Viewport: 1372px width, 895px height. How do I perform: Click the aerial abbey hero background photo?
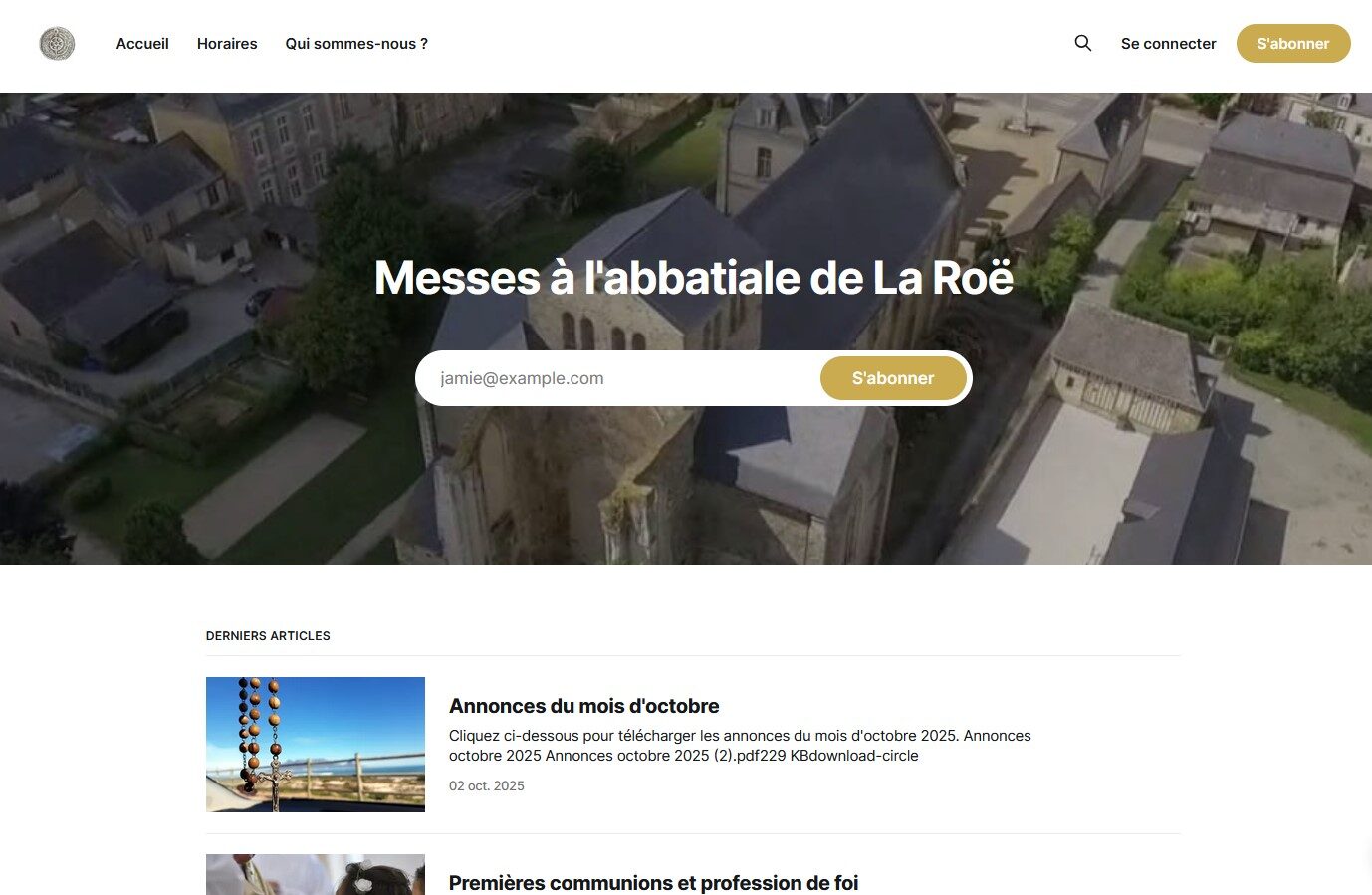point(1145,478)
